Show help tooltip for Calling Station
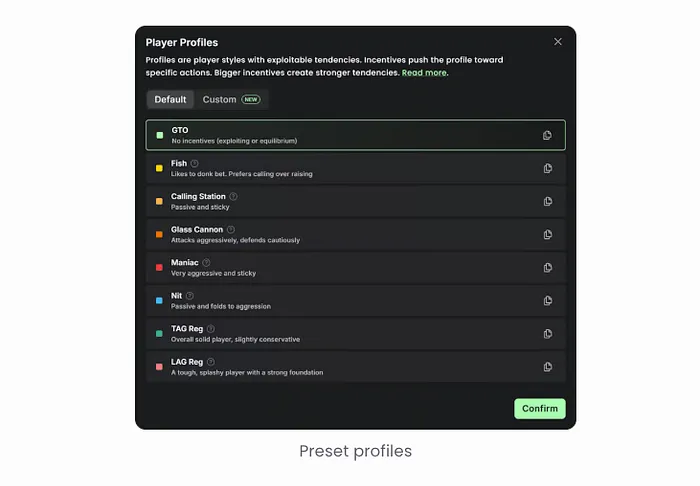 233,196
